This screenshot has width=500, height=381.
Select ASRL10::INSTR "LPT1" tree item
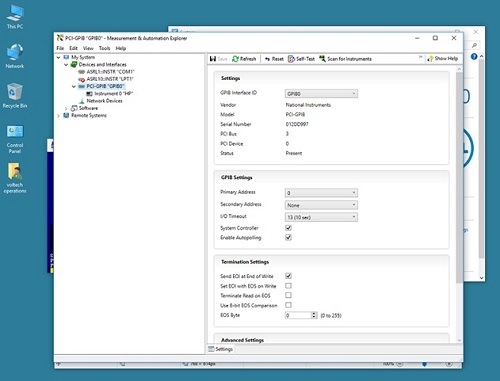(110, 79)
